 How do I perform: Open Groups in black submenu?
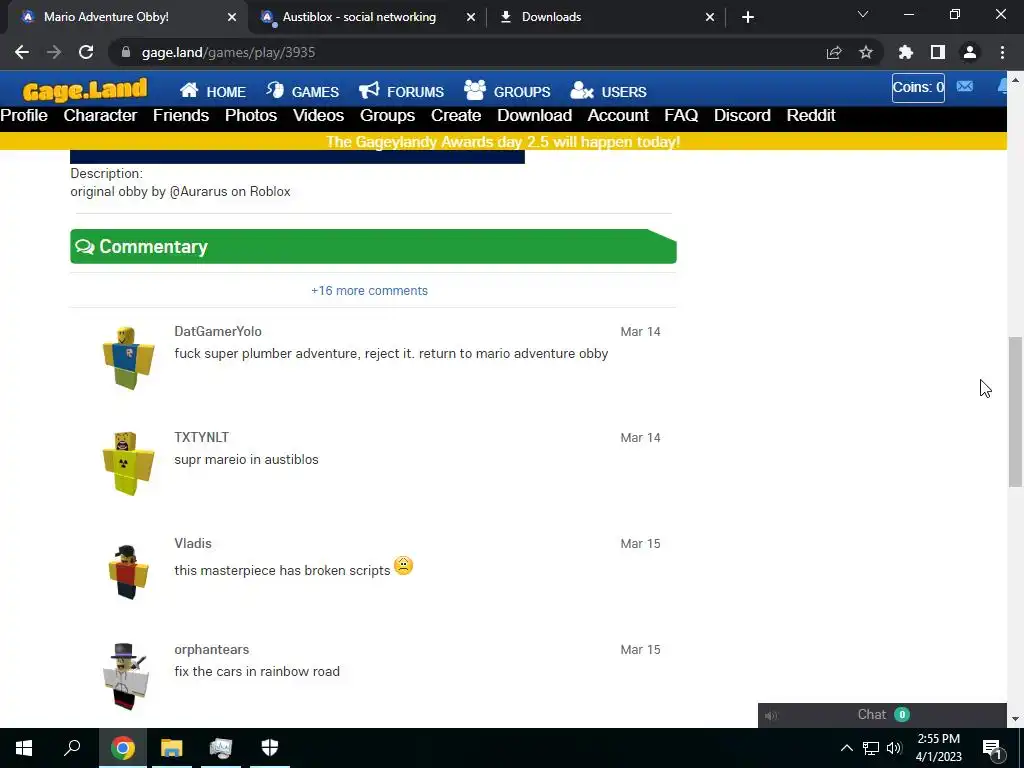(387, 116)
